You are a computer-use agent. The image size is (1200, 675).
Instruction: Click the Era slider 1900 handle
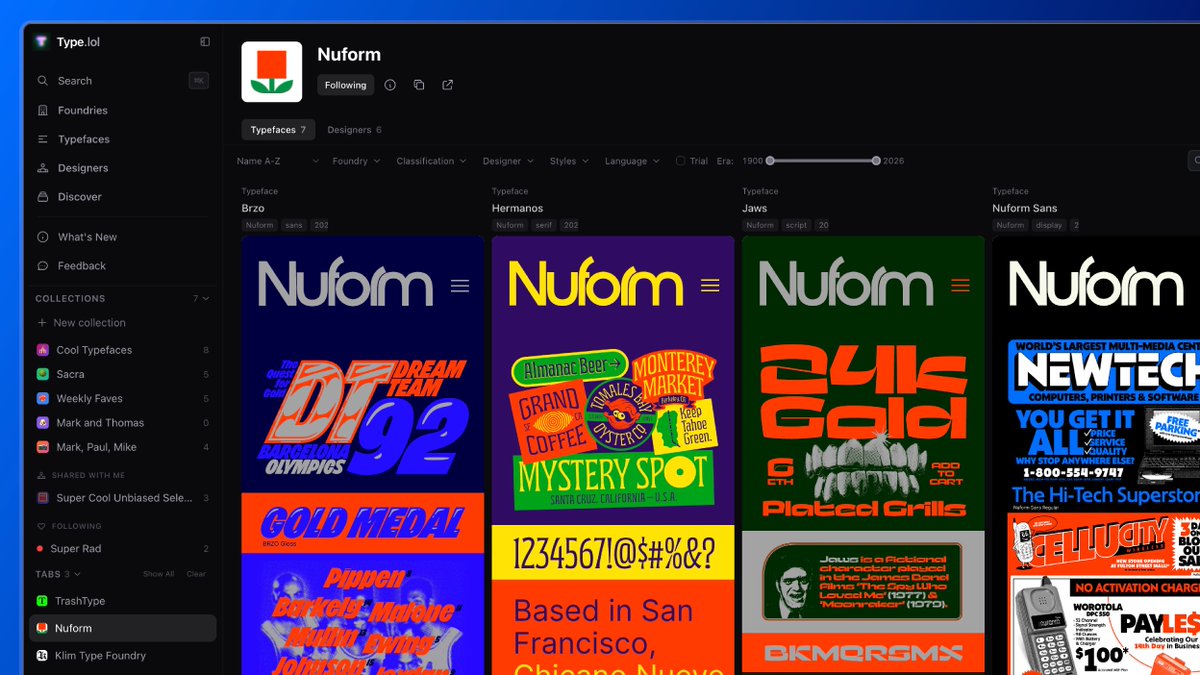(771, 161)
